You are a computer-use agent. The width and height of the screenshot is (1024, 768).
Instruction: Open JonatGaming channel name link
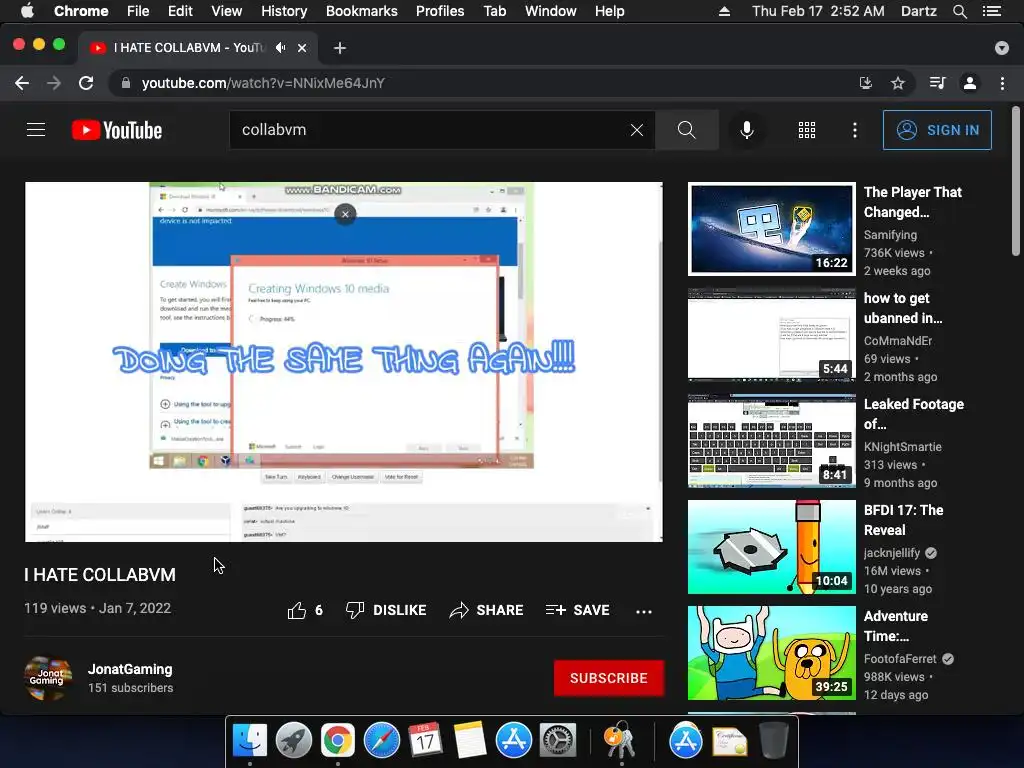tap(130, 669)
